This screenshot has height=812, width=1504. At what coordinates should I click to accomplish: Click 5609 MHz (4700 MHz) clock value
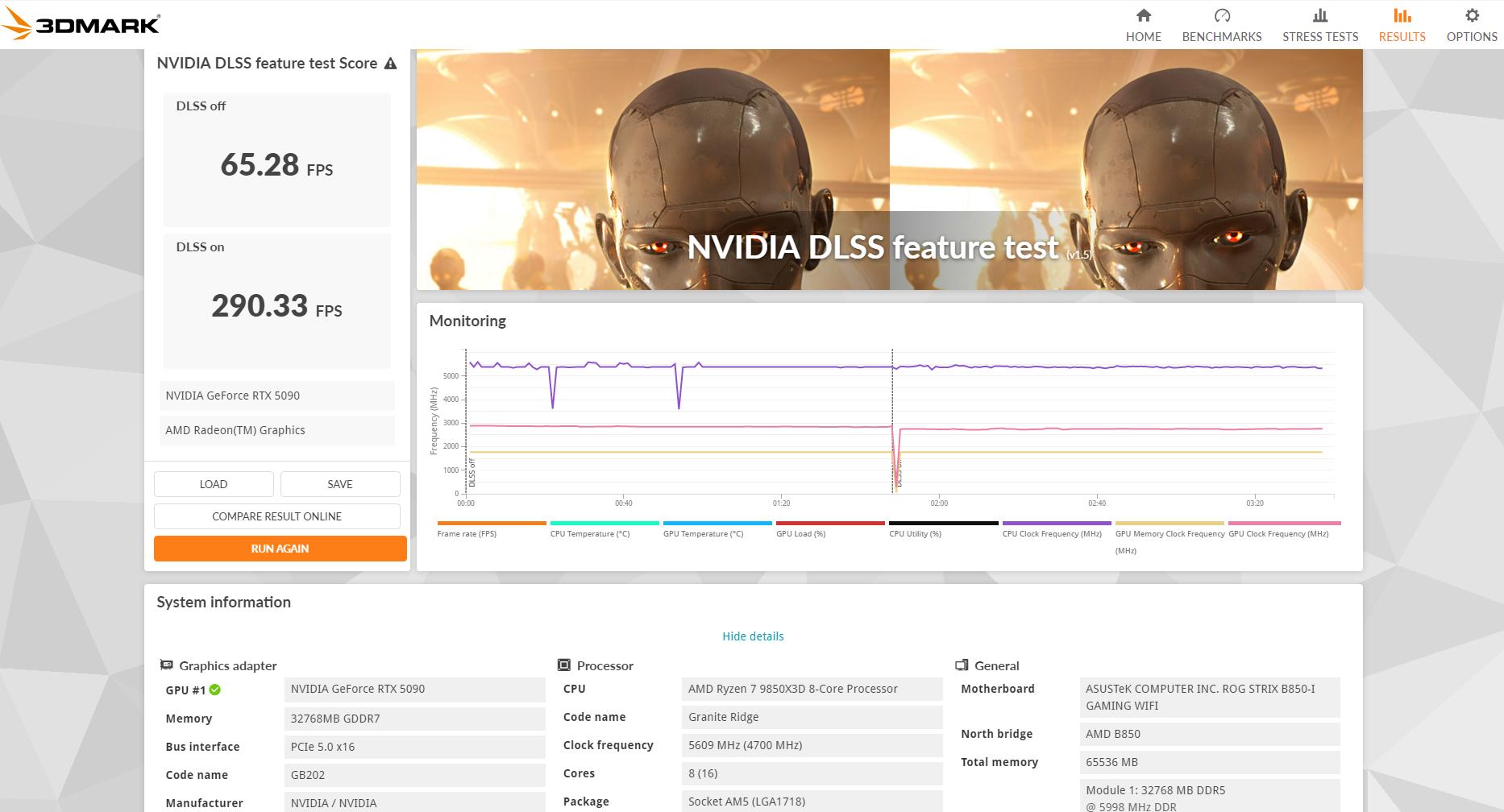point(812,745)
